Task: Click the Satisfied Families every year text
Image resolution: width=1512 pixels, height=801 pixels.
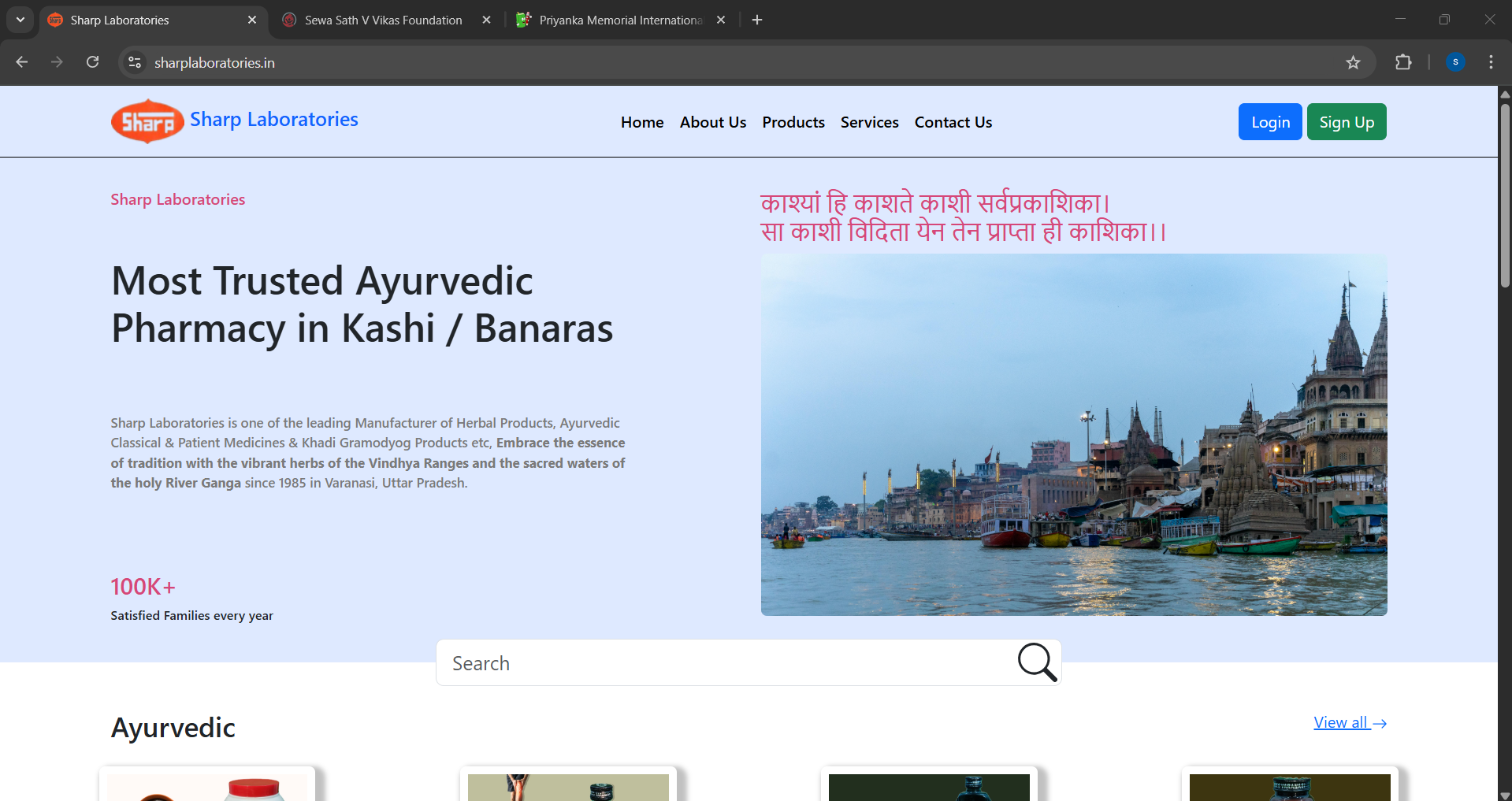Action: (x=192, y=616)
